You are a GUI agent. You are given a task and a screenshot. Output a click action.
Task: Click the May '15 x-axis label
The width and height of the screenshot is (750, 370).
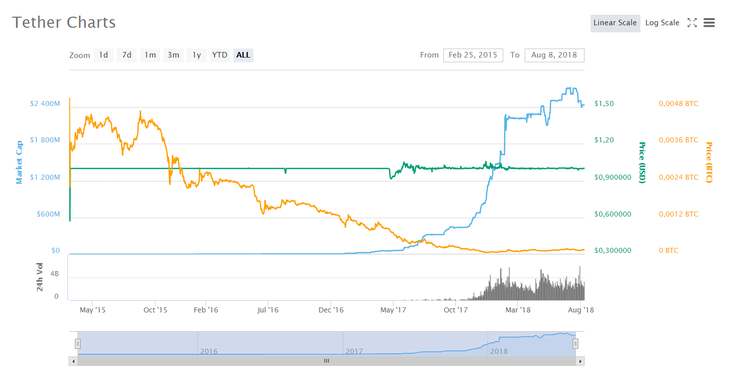pyautogui.click(x=93, y=310)
